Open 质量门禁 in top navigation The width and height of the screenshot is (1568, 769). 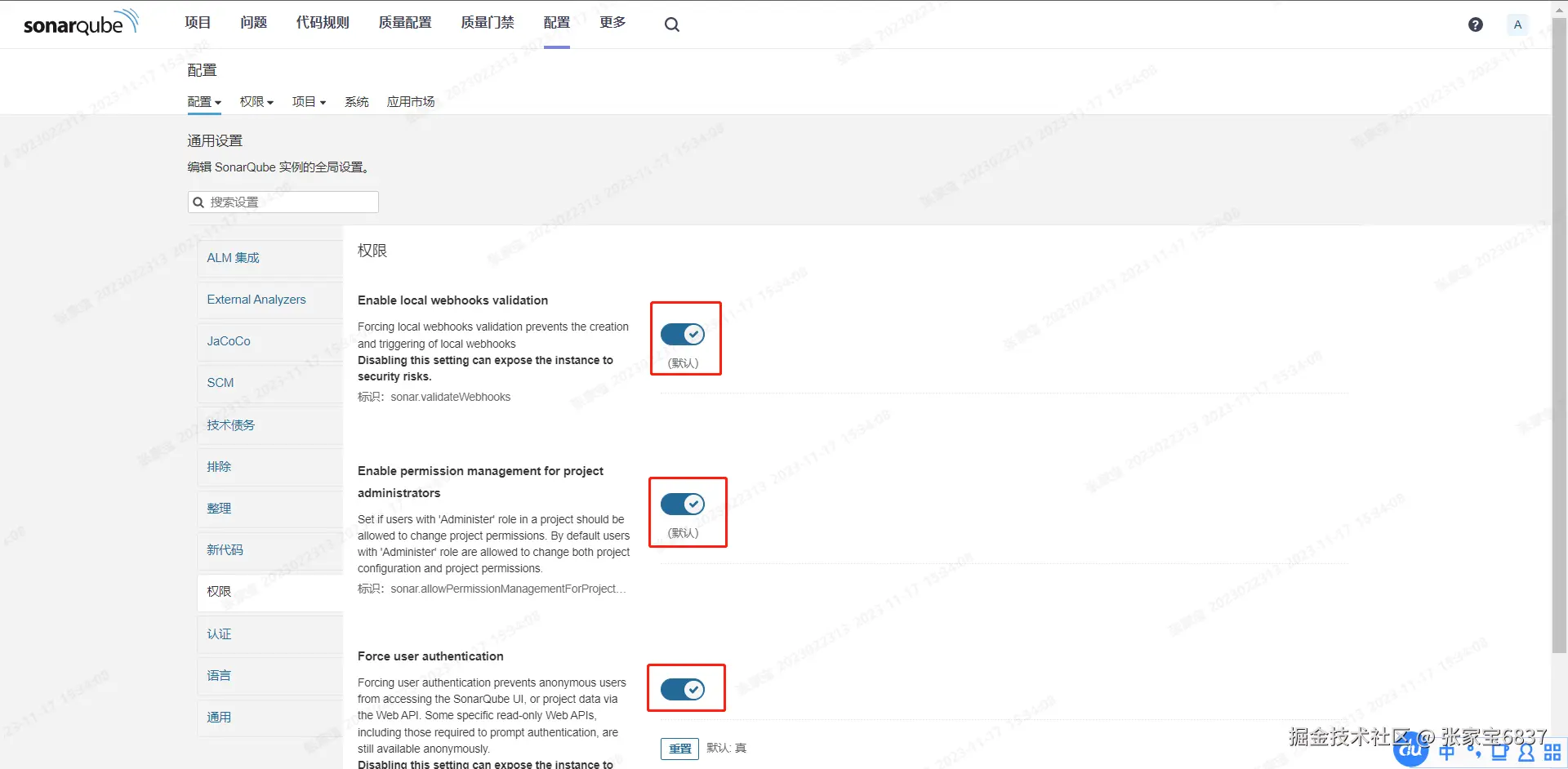488,23
